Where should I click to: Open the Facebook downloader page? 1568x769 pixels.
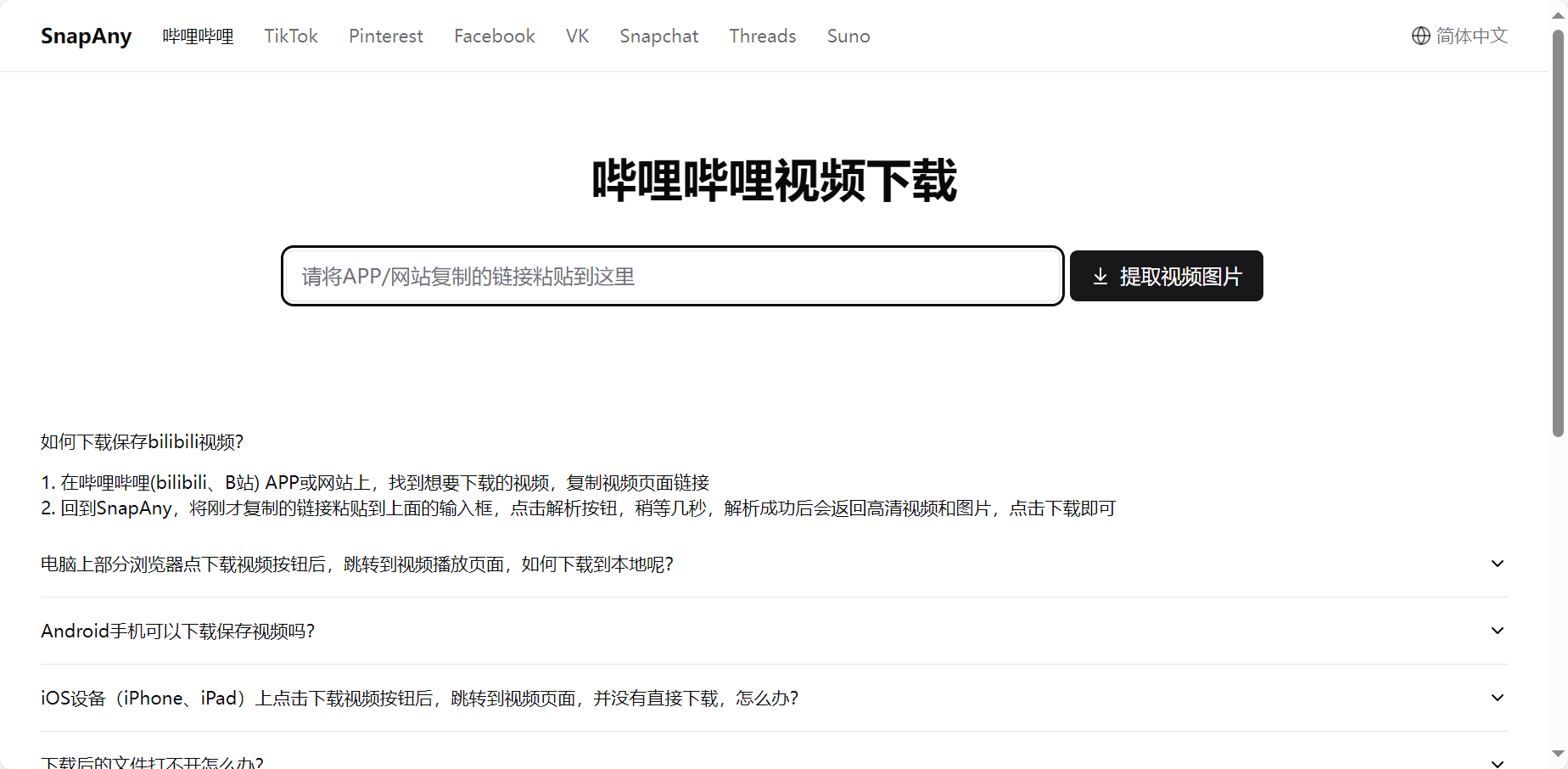494,36
